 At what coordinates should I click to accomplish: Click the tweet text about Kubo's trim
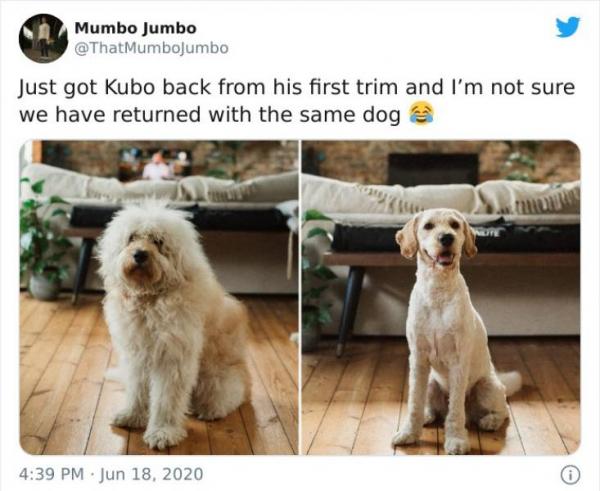coord(297,101)
